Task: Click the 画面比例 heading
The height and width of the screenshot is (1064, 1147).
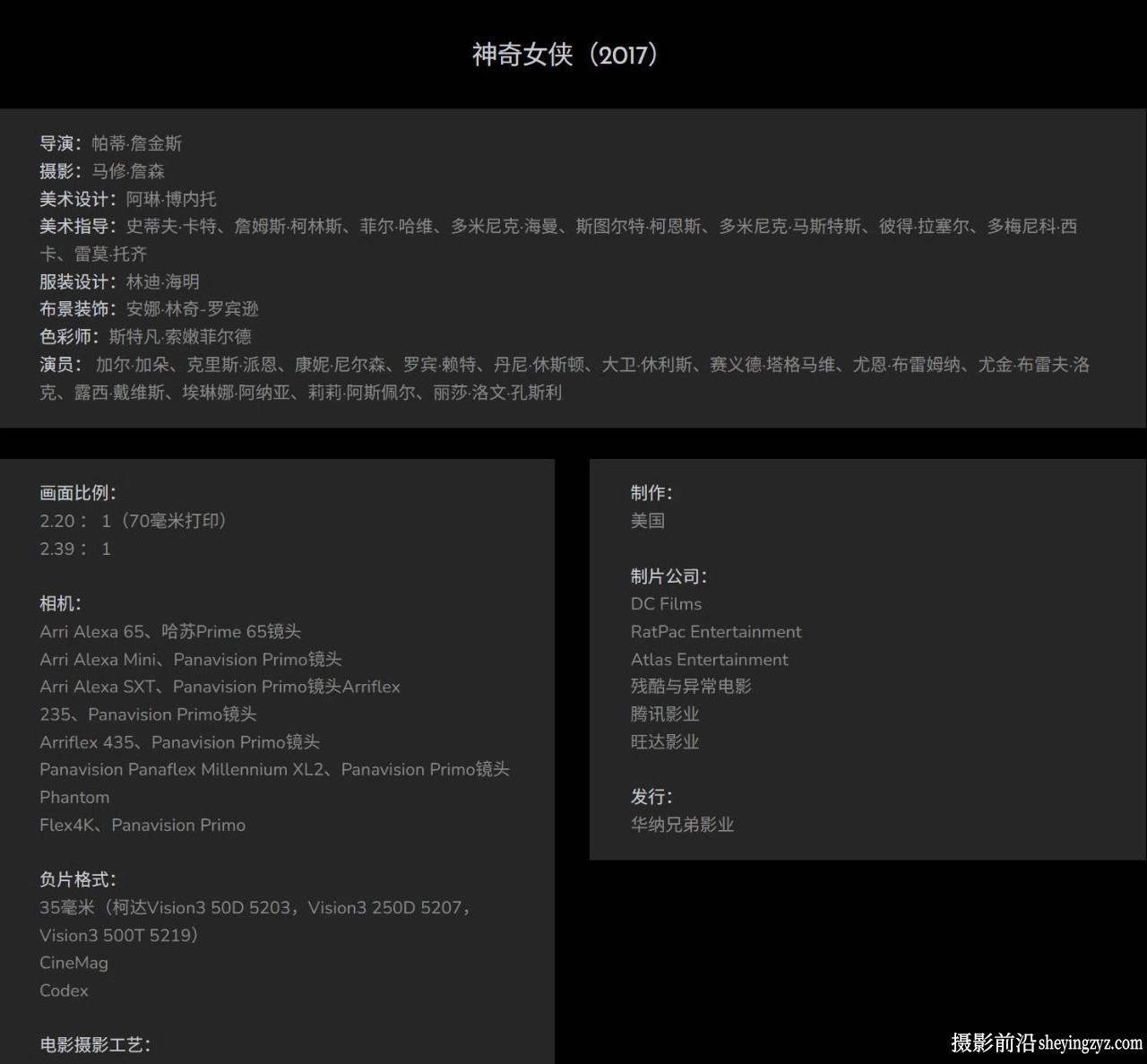Action: [78, 493]
